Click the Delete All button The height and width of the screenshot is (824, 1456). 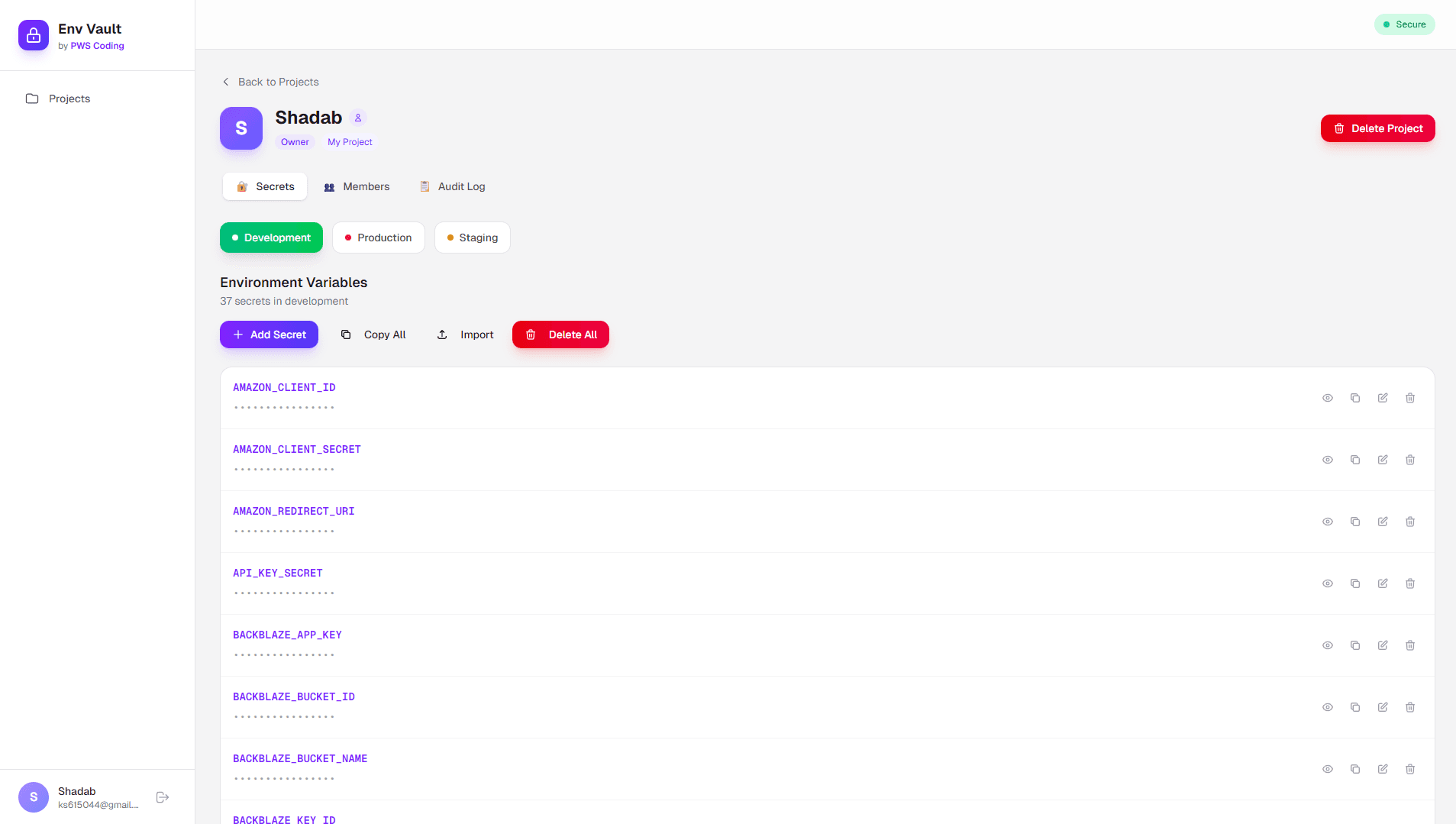560,334
